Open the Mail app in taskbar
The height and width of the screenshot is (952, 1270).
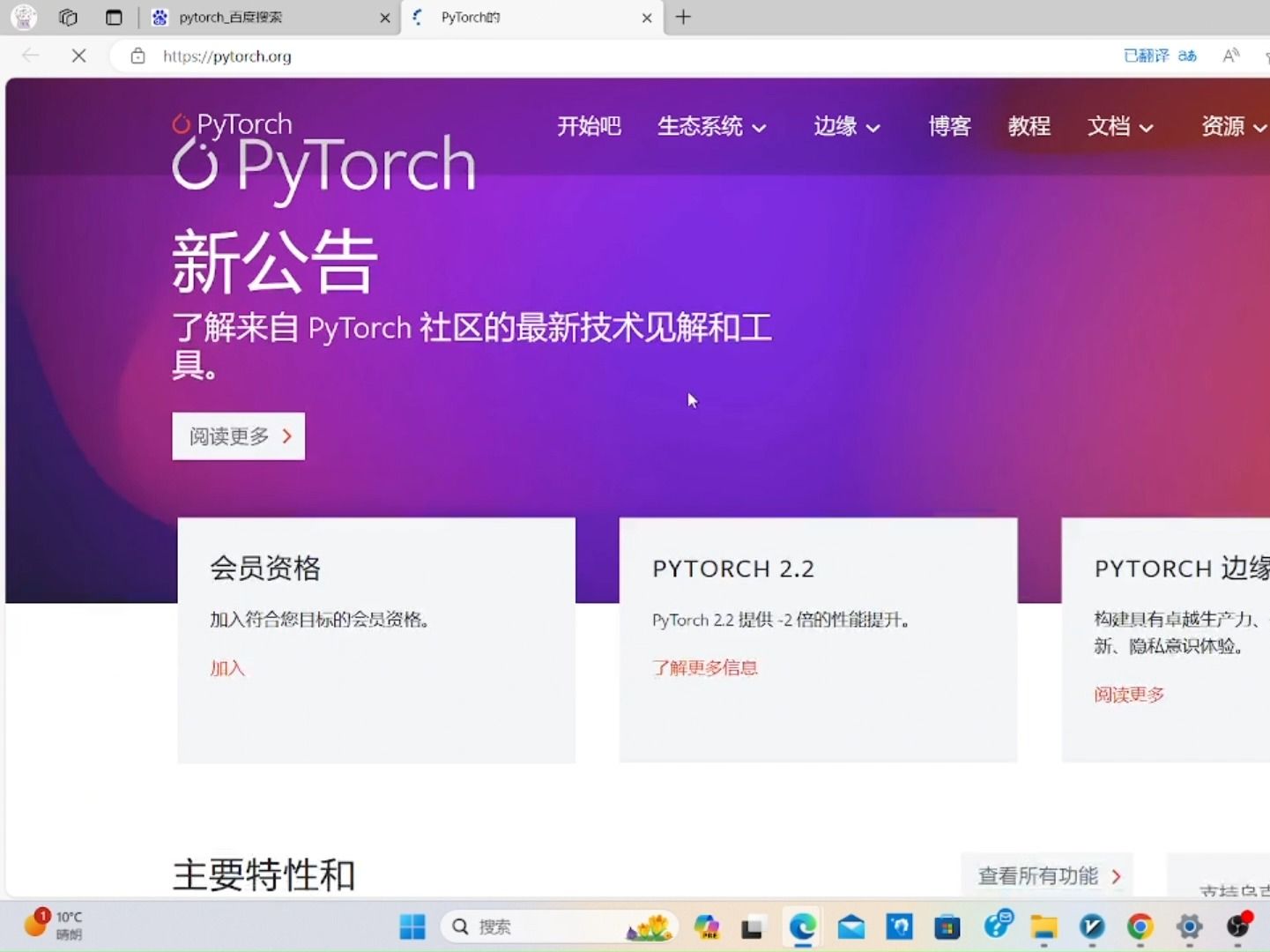tap(851, 927)
